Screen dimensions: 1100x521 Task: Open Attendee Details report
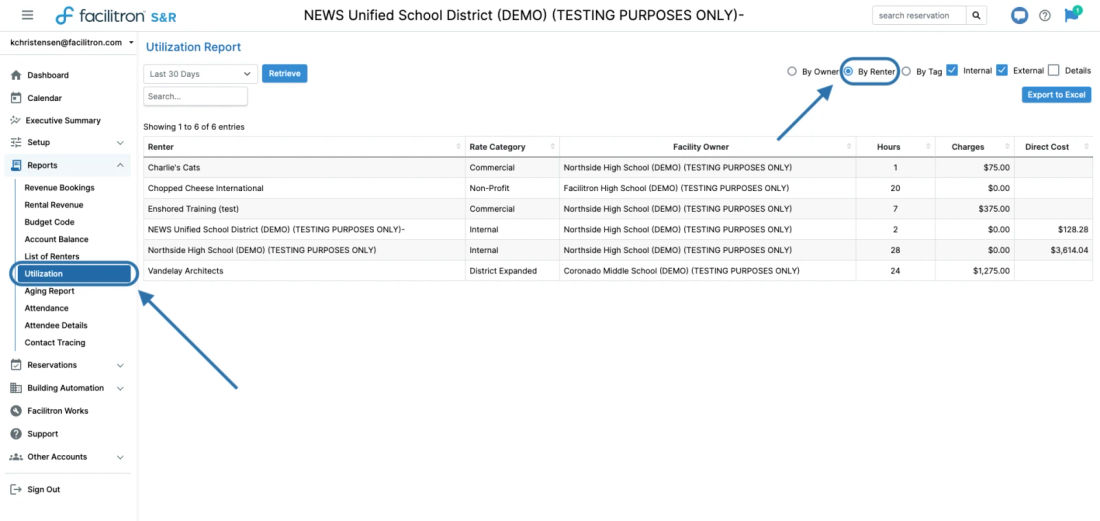coord(56,325)
